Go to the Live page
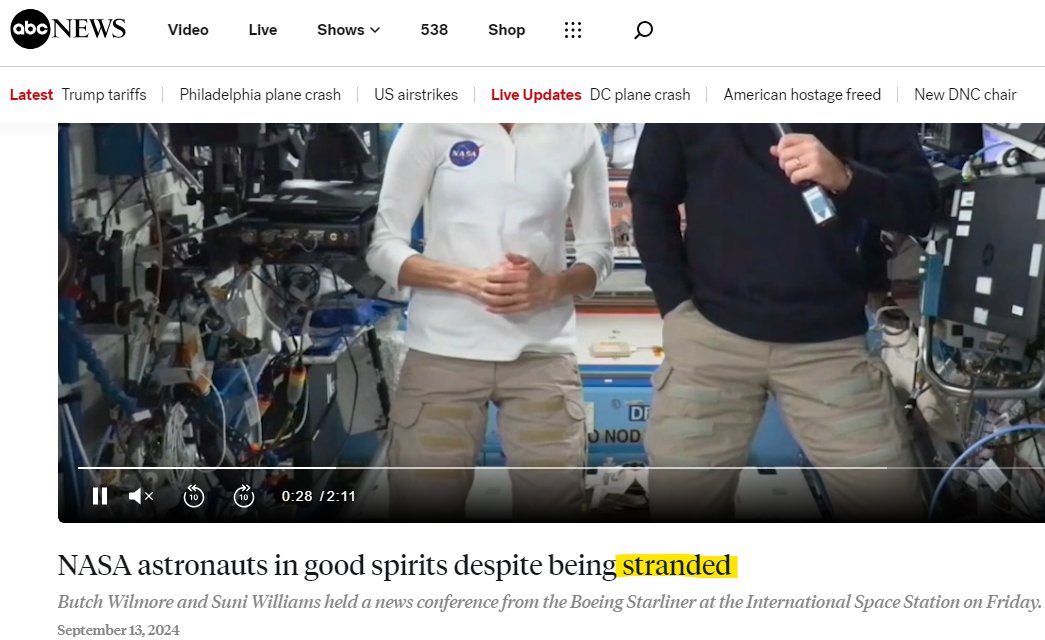1045x640 pixels. [x=263, y=30]
